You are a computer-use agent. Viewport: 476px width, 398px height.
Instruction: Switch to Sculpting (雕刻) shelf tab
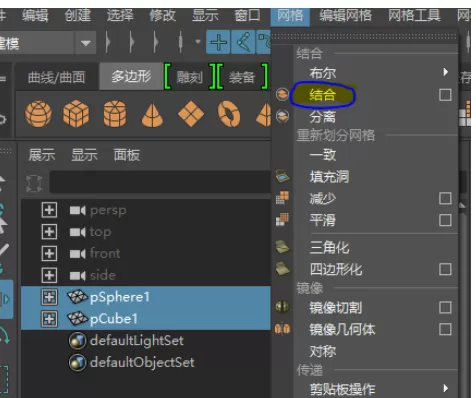click(x=189, y=77)
